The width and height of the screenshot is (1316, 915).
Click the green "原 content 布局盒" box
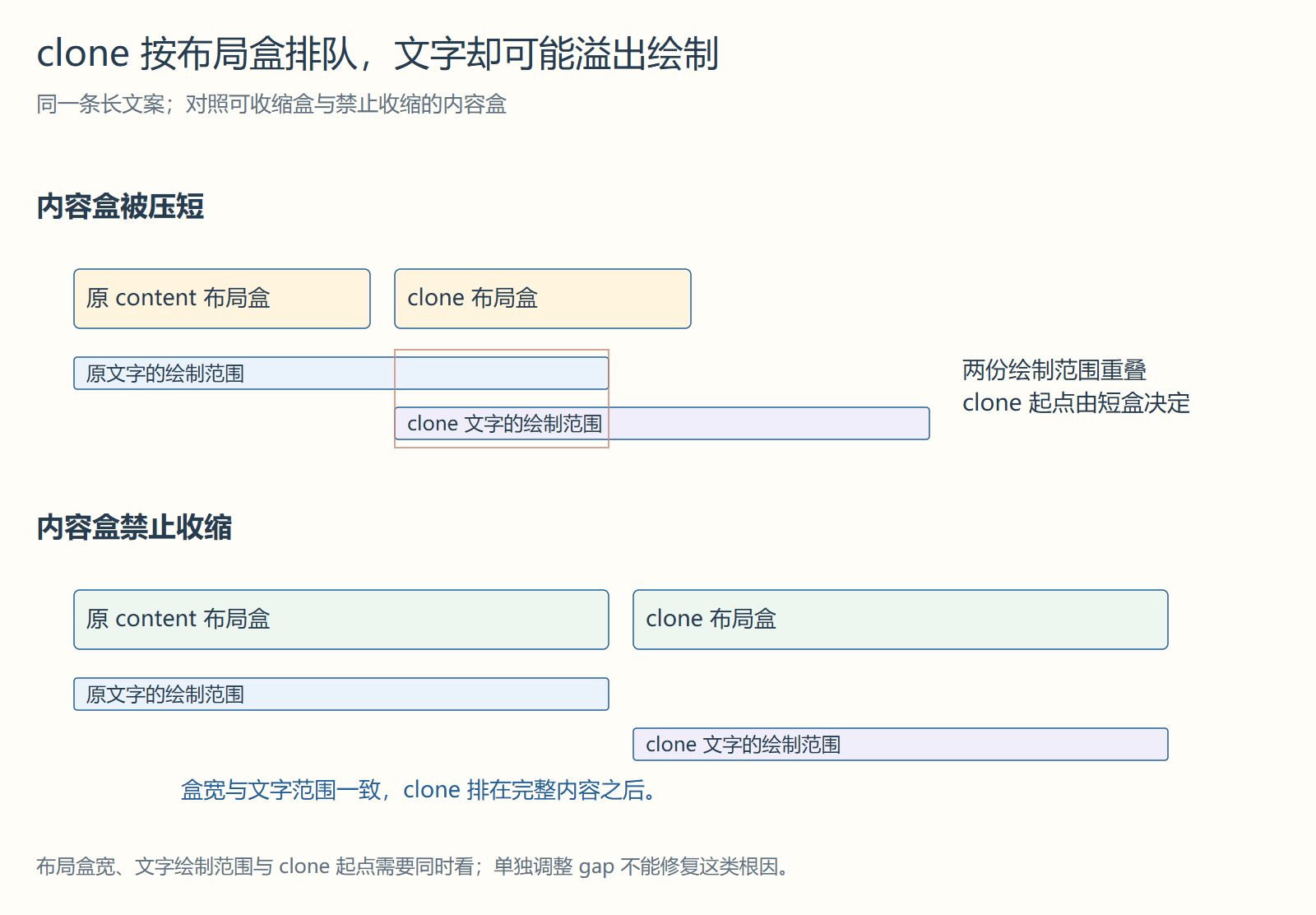tap(341, 620)
